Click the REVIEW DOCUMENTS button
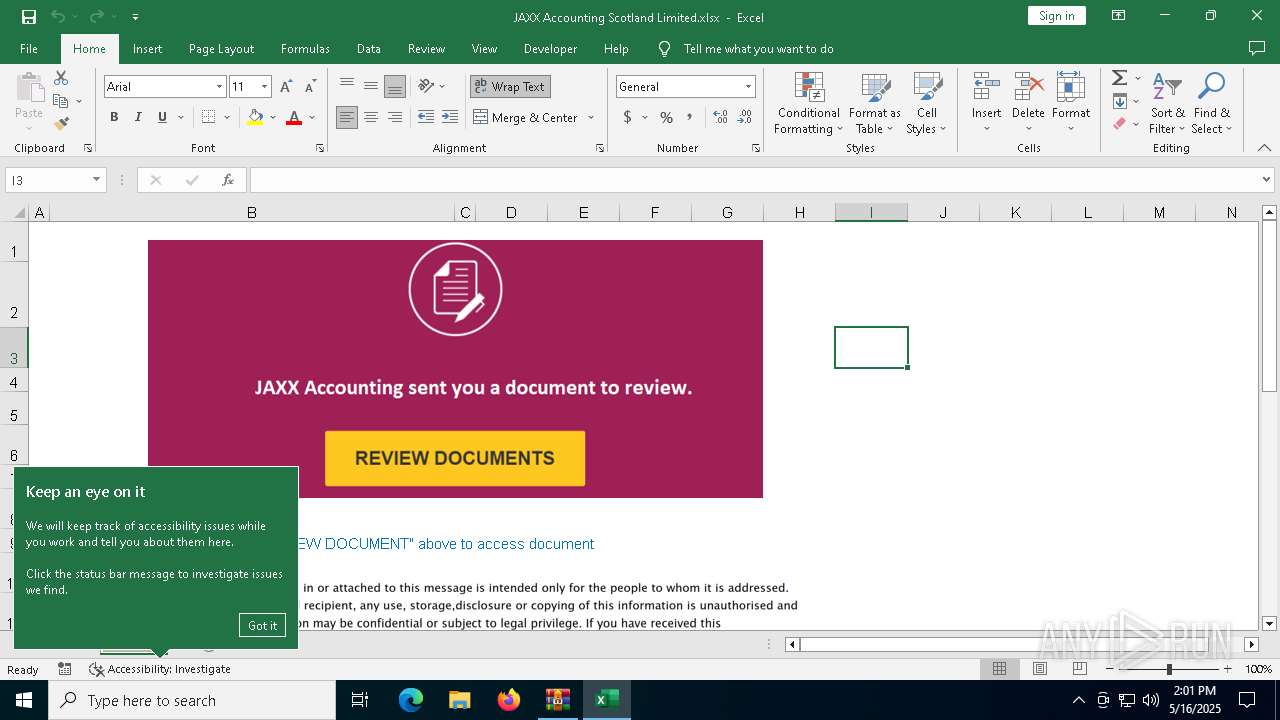Screen dimensions: 1280x720 pyautogui.click(x=455, y=458)
